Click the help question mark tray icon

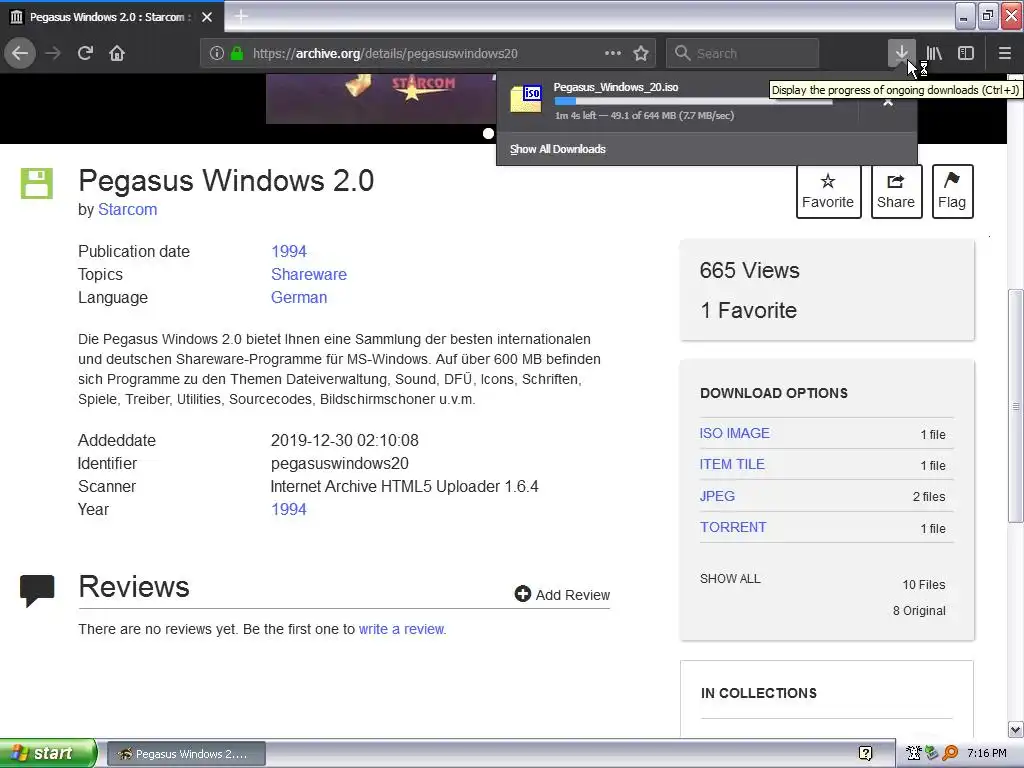pos(865,754)
